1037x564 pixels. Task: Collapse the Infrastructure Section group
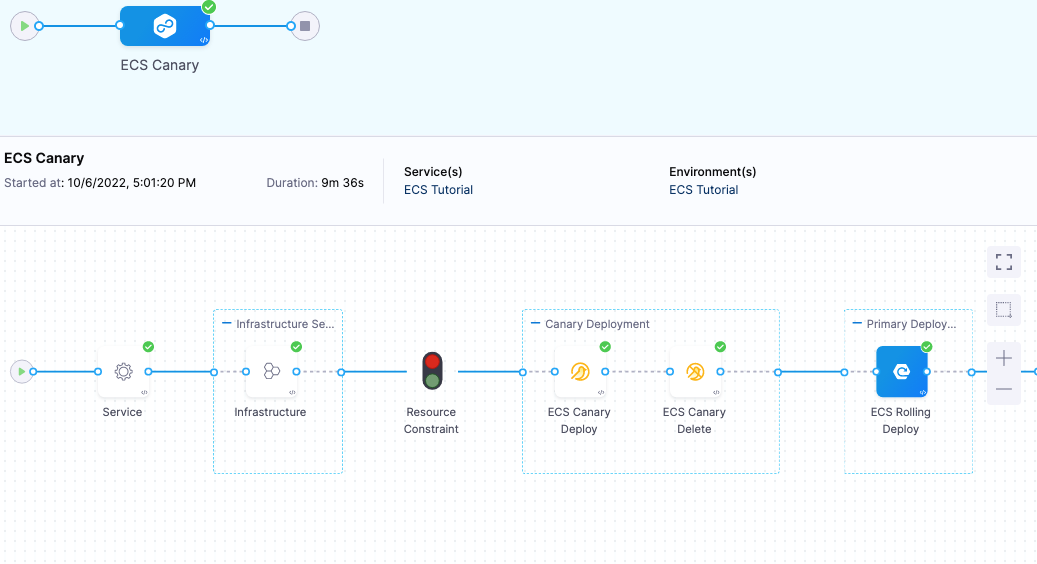tap(227, 324)
